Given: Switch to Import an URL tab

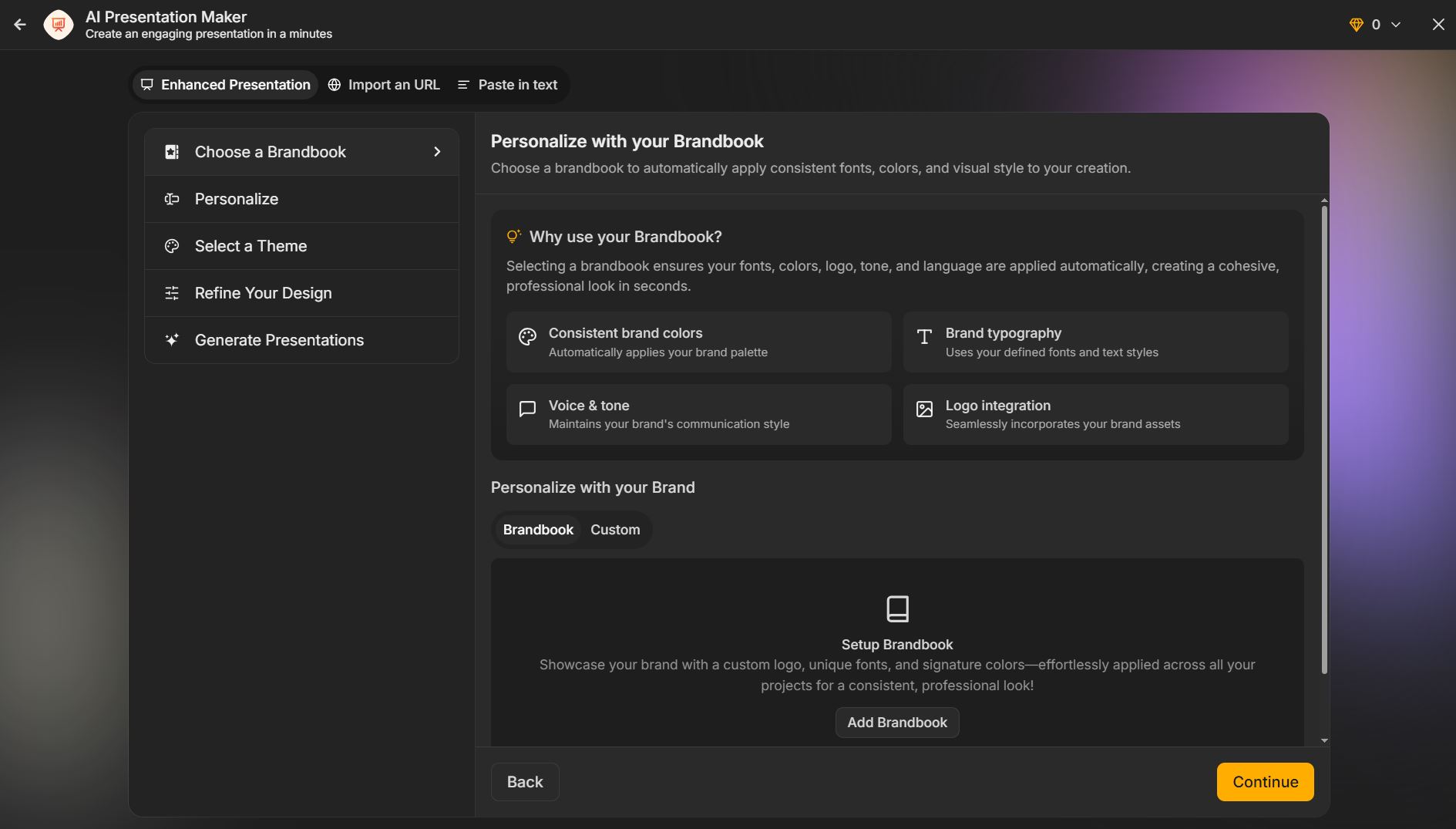Looking at the screenshot, I should [x=384, y=85].
